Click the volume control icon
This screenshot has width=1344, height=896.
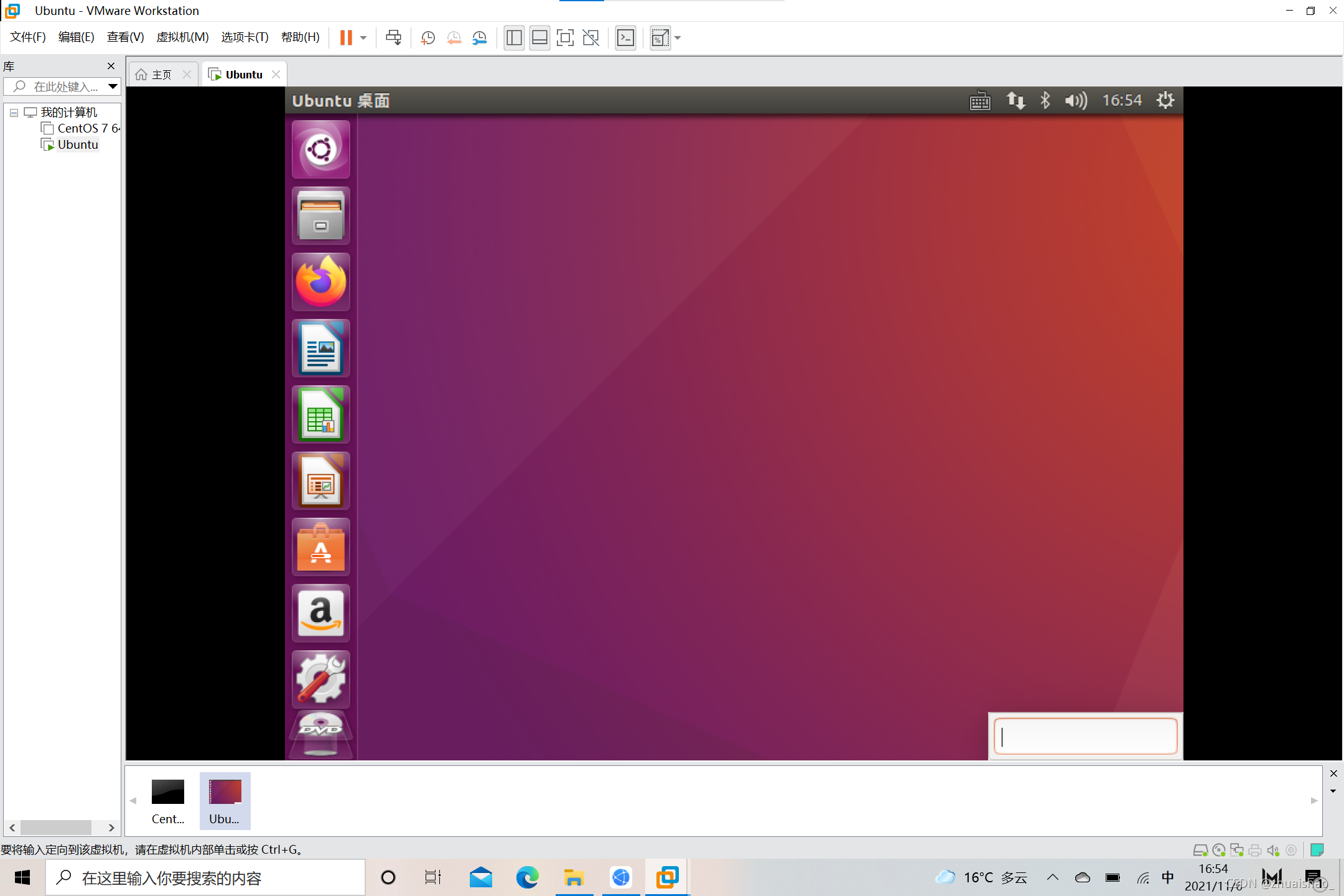(1076, 100)
